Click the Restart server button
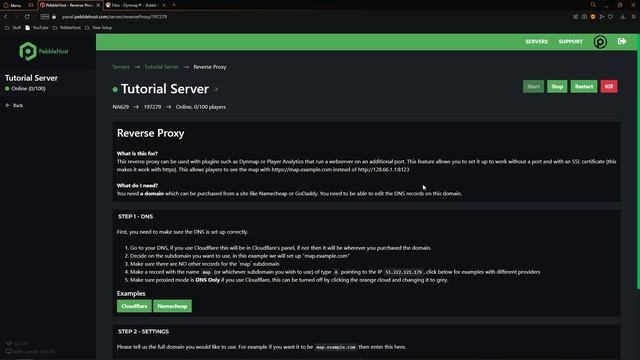The height and width of the screenshot is (360, 640). coord(584,87)
